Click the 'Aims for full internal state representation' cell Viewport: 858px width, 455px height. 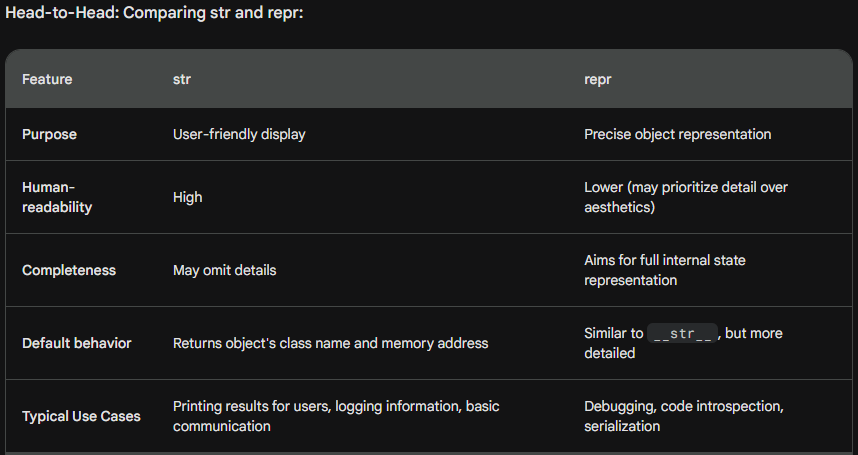tap(664, 270)
